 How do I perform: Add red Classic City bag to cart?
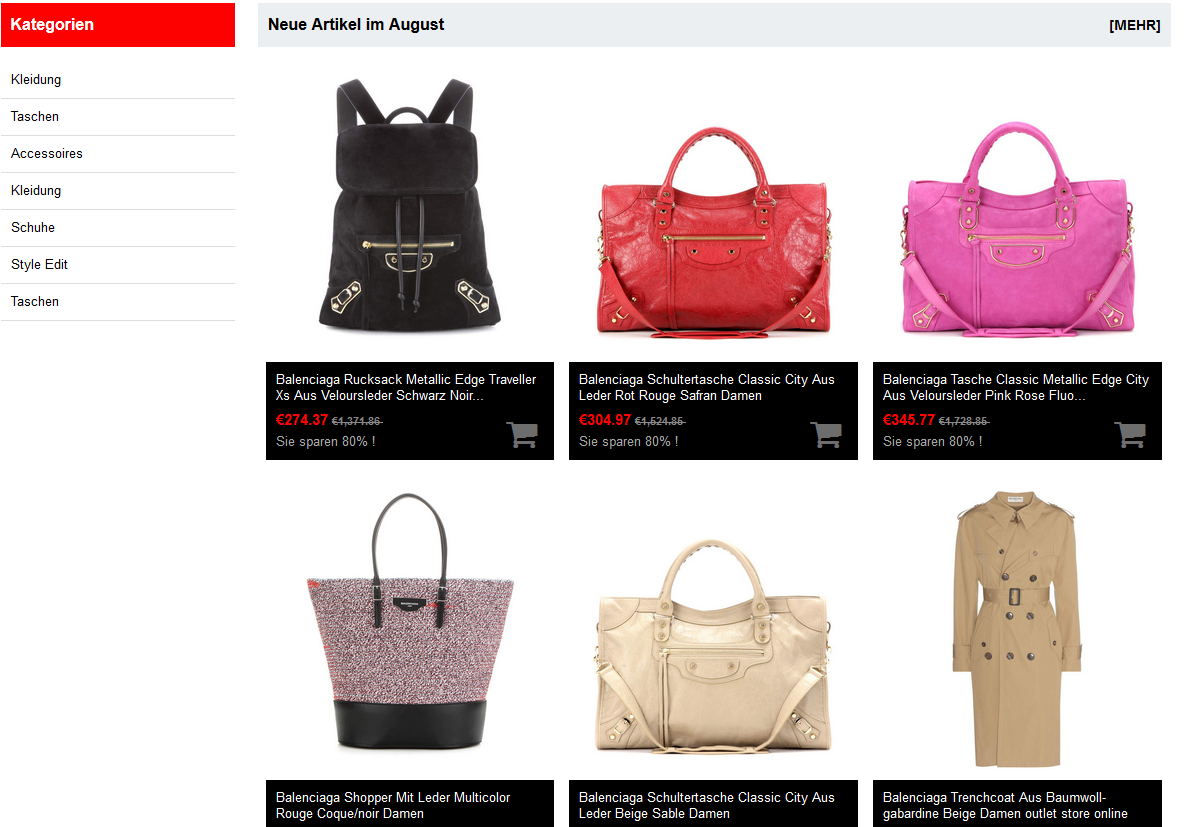[826, 435]
